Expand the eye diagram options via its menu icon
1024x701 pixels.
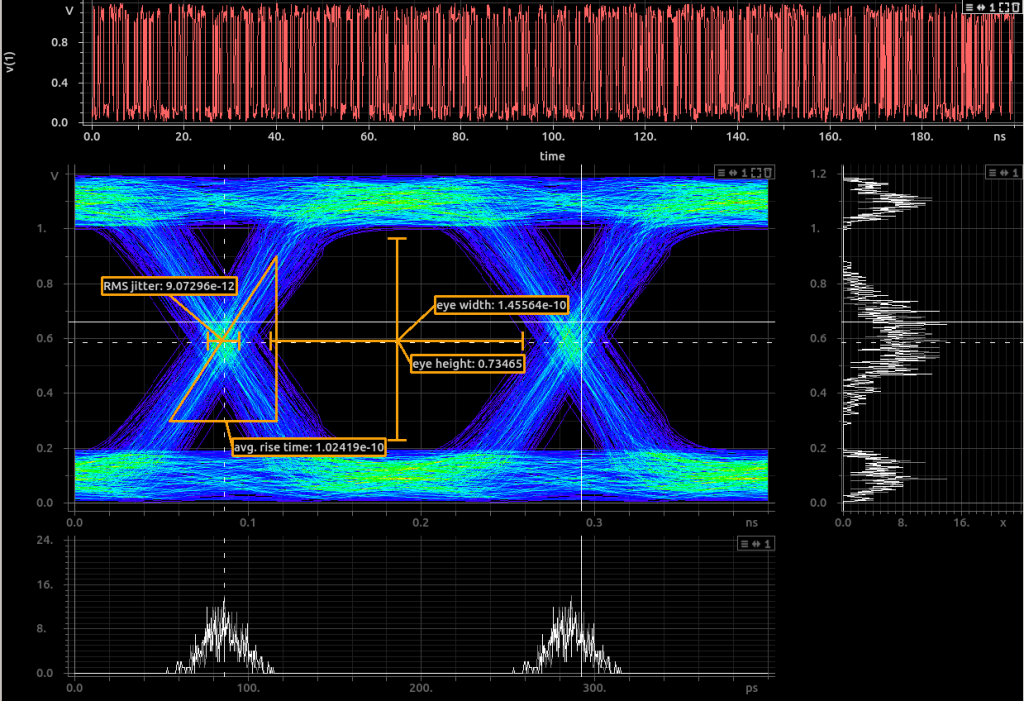coord(721,172)
